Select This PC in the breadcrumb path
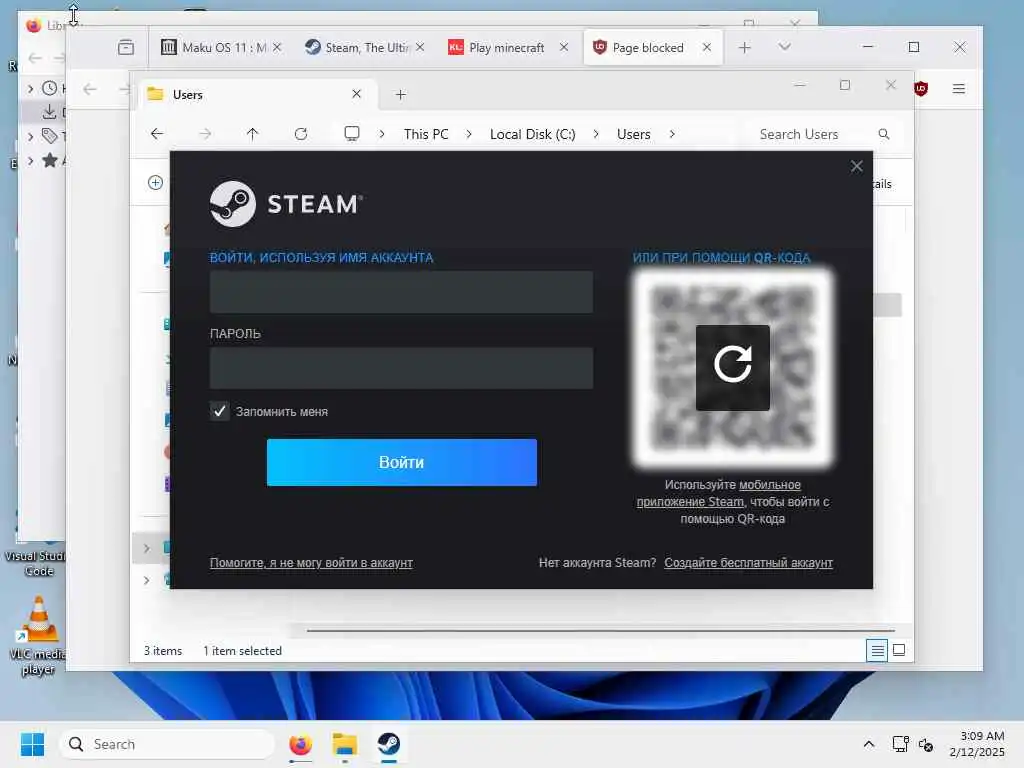The image size is (1024, 768). point(426,134)
